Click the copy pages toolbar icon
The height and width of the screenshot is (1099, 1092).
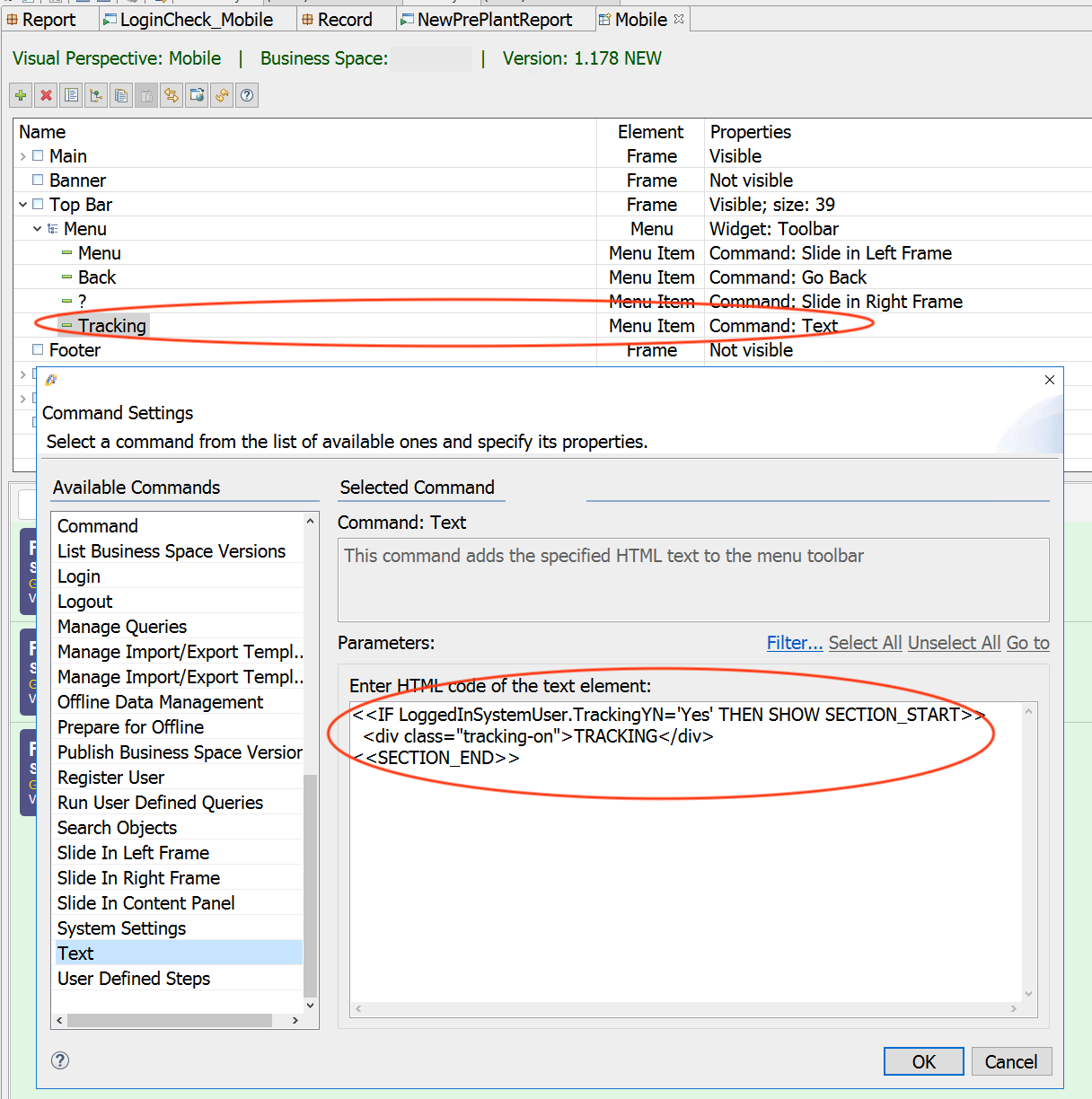coord(121,95)
